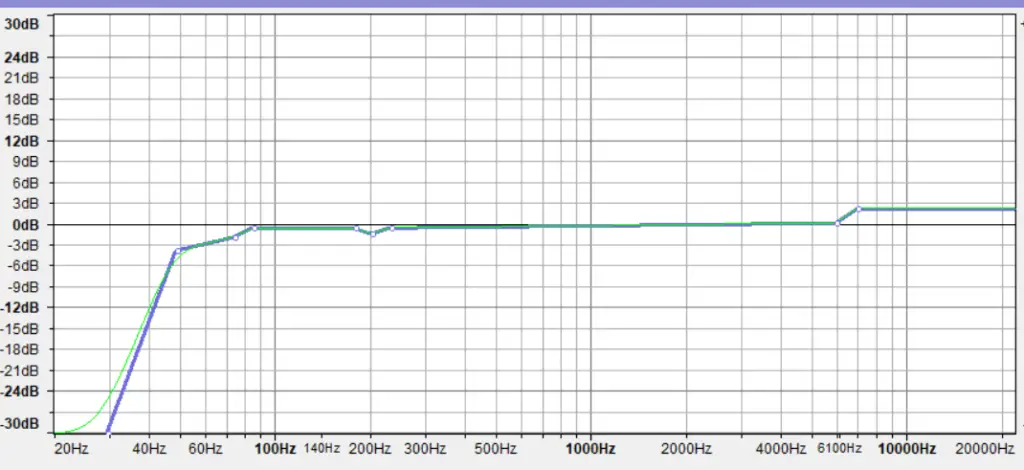Click the 140Hz frequency axis label
Viewport: 1024px width, 470px height.
[x=322, y=449]
